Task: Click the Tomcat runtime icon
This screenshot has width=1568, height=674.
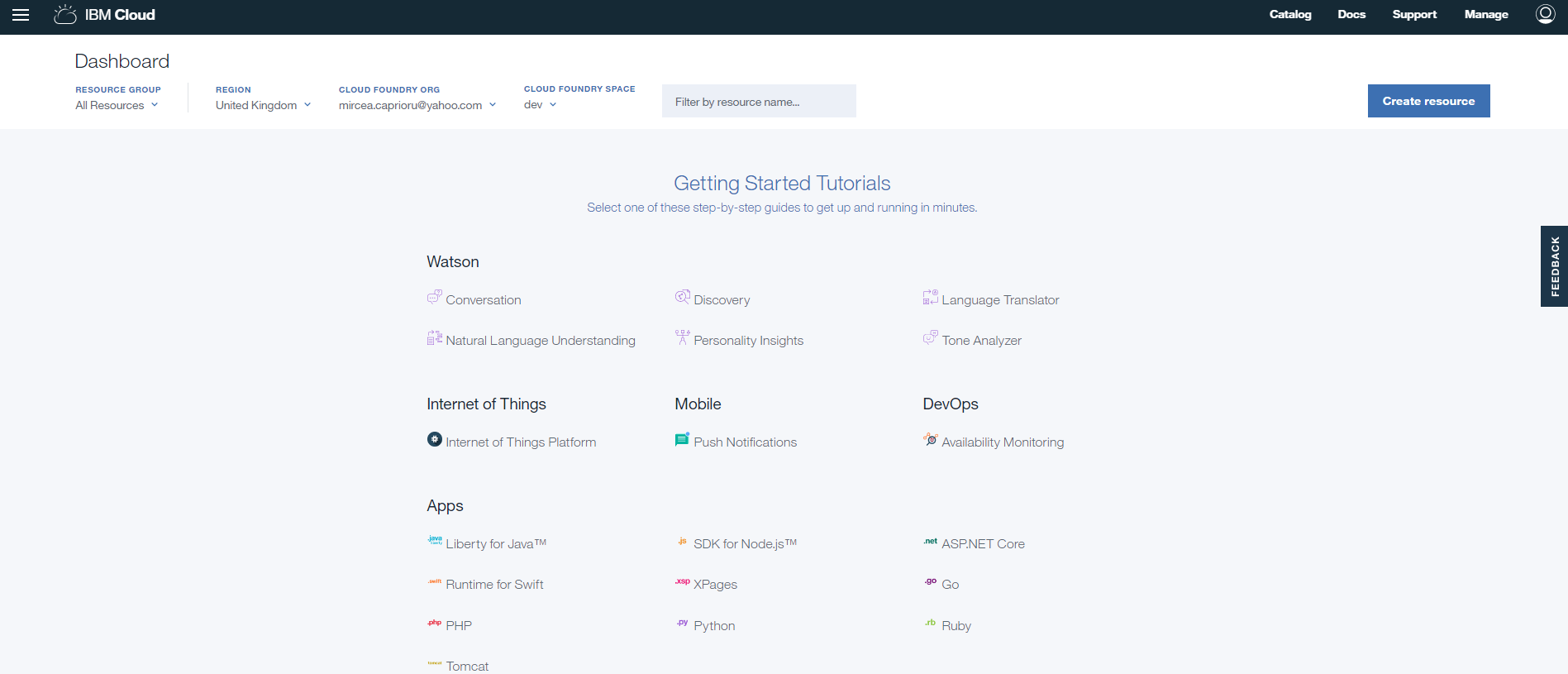Action: 435,663
